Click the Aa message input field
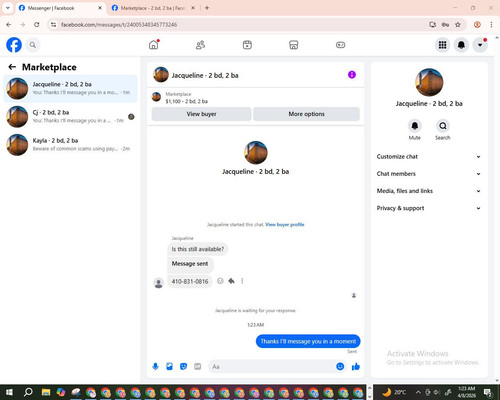 click(272, 367)
